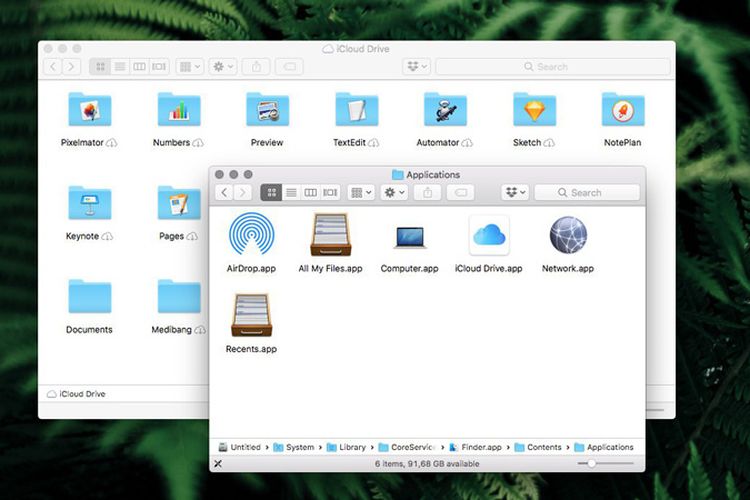Open Recents.app drawer icon
Image resolution: width=750 pixels, height=500 pixels.
(x=252, y=315)
